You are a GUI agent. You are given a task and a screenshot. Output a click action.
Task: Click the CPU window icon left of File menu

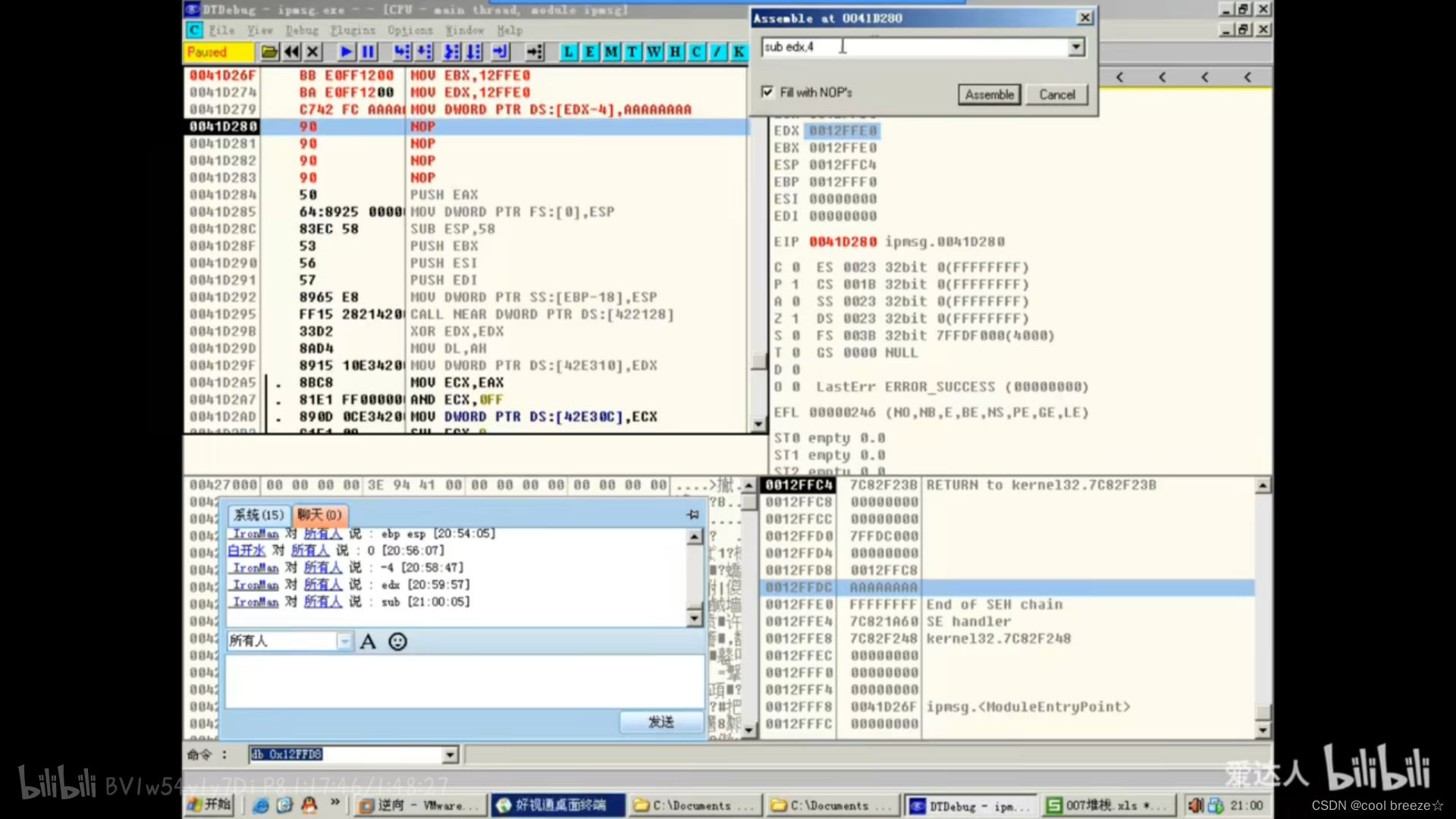click(194, 30)
